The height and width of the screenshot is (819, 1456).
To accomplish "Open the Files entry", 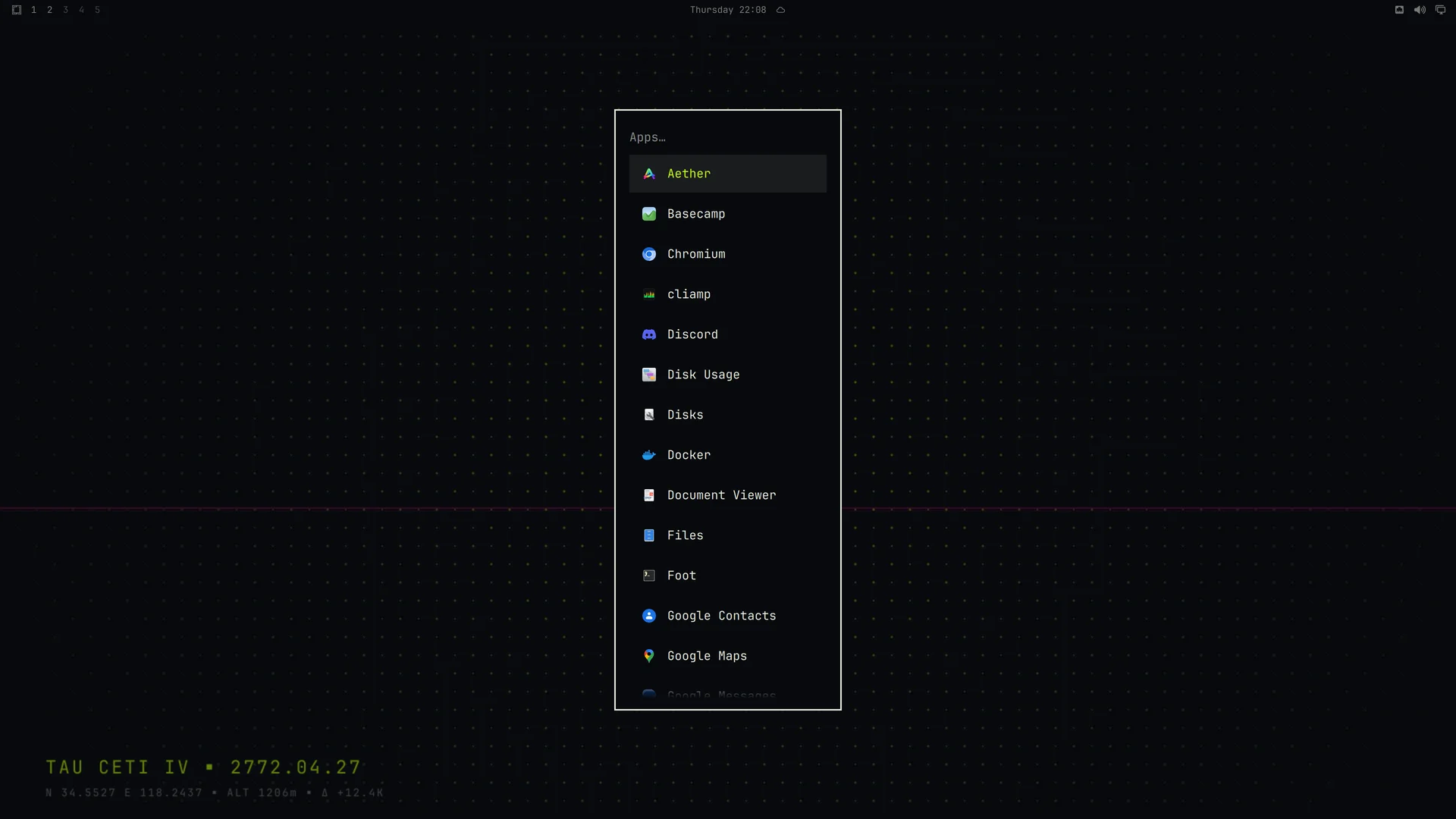I will point(728,535).
